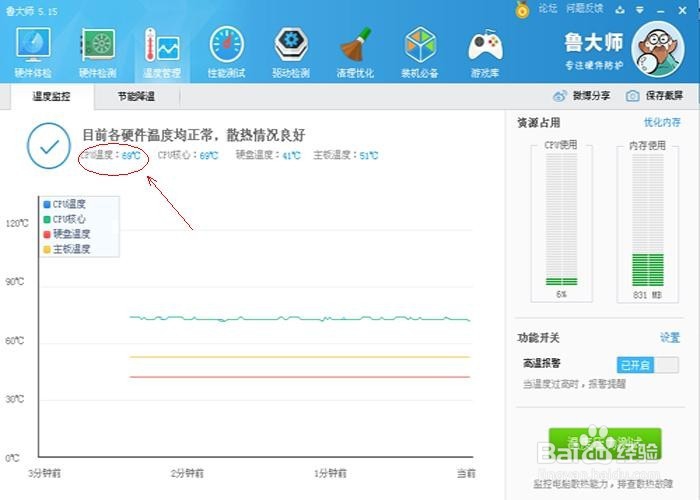Click the 831 MB memory value

click(647, 295)
